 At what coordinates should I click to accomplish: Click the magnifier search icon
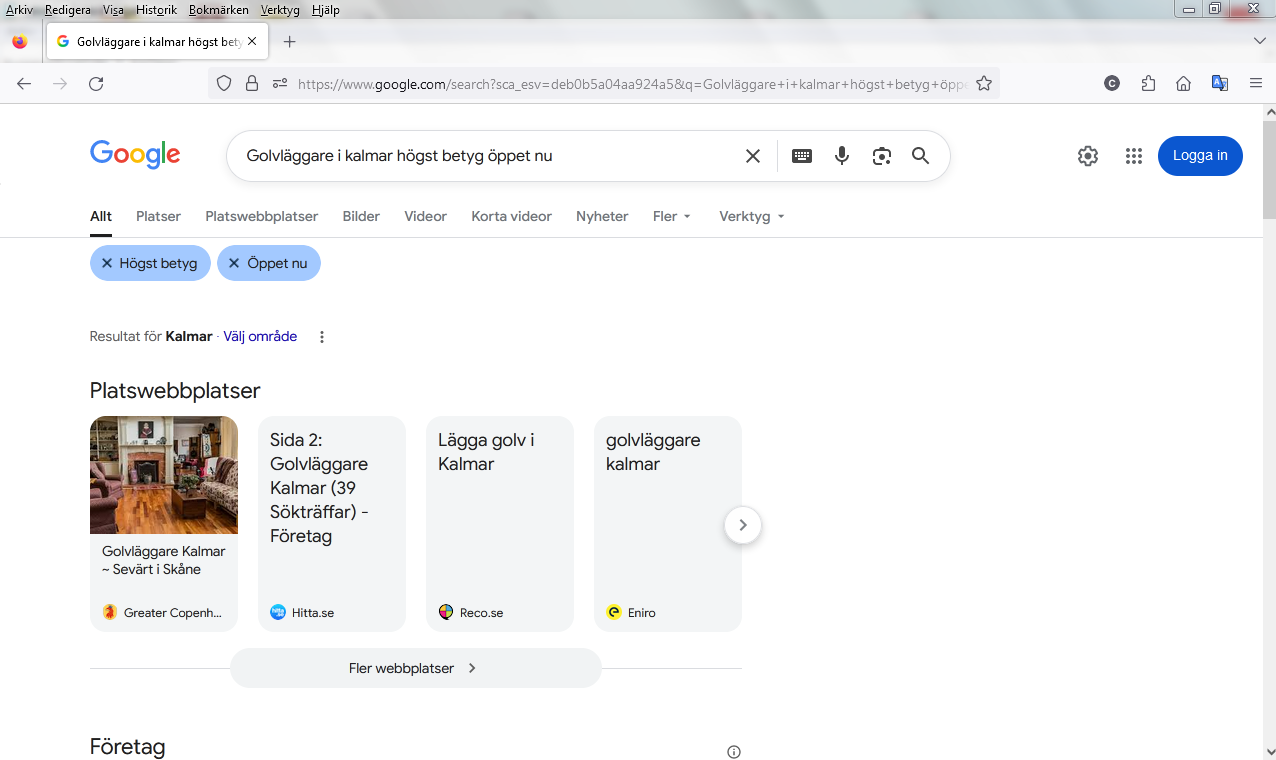(x=920, y=156)
